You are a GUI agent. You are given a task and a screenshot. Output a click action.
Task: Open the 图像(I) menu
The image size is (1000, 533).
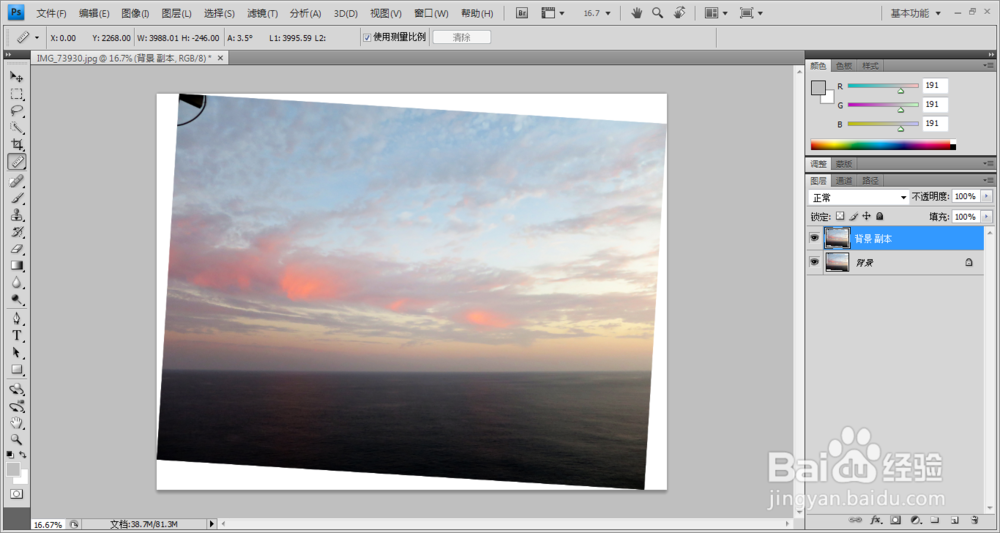135,13
